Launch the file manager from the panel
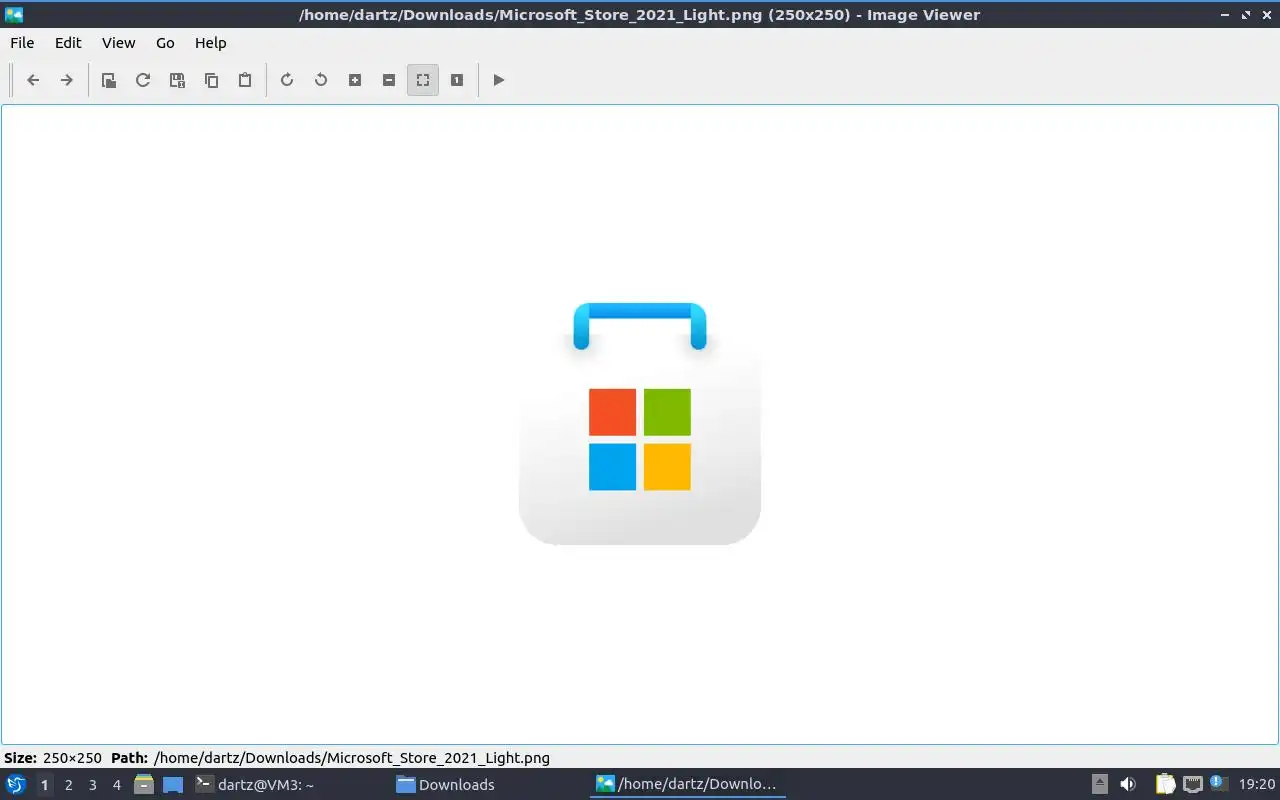 point(144,784)
